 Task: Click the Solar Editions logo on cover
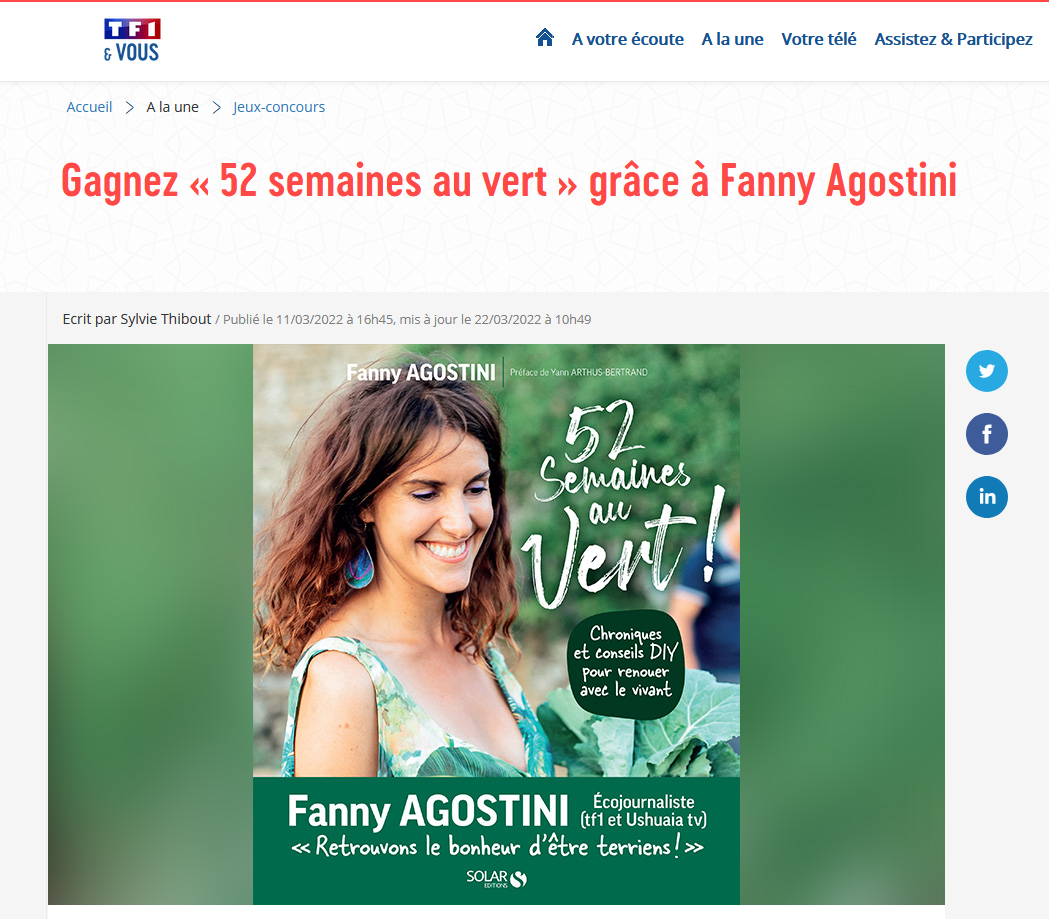[496, 878]
